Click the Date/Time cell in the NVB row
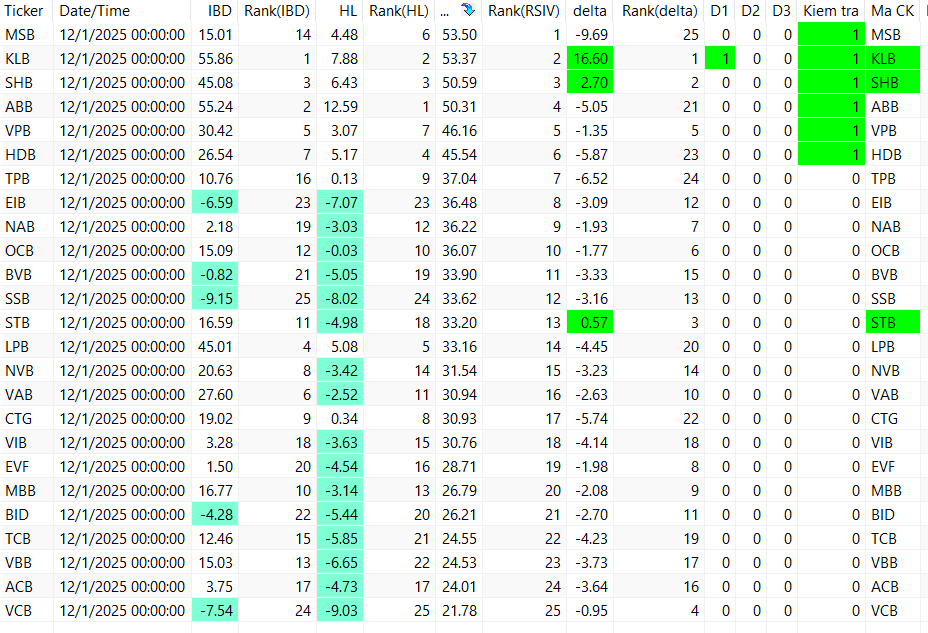This screenshot has height=633, width=928. pos(122,371)
